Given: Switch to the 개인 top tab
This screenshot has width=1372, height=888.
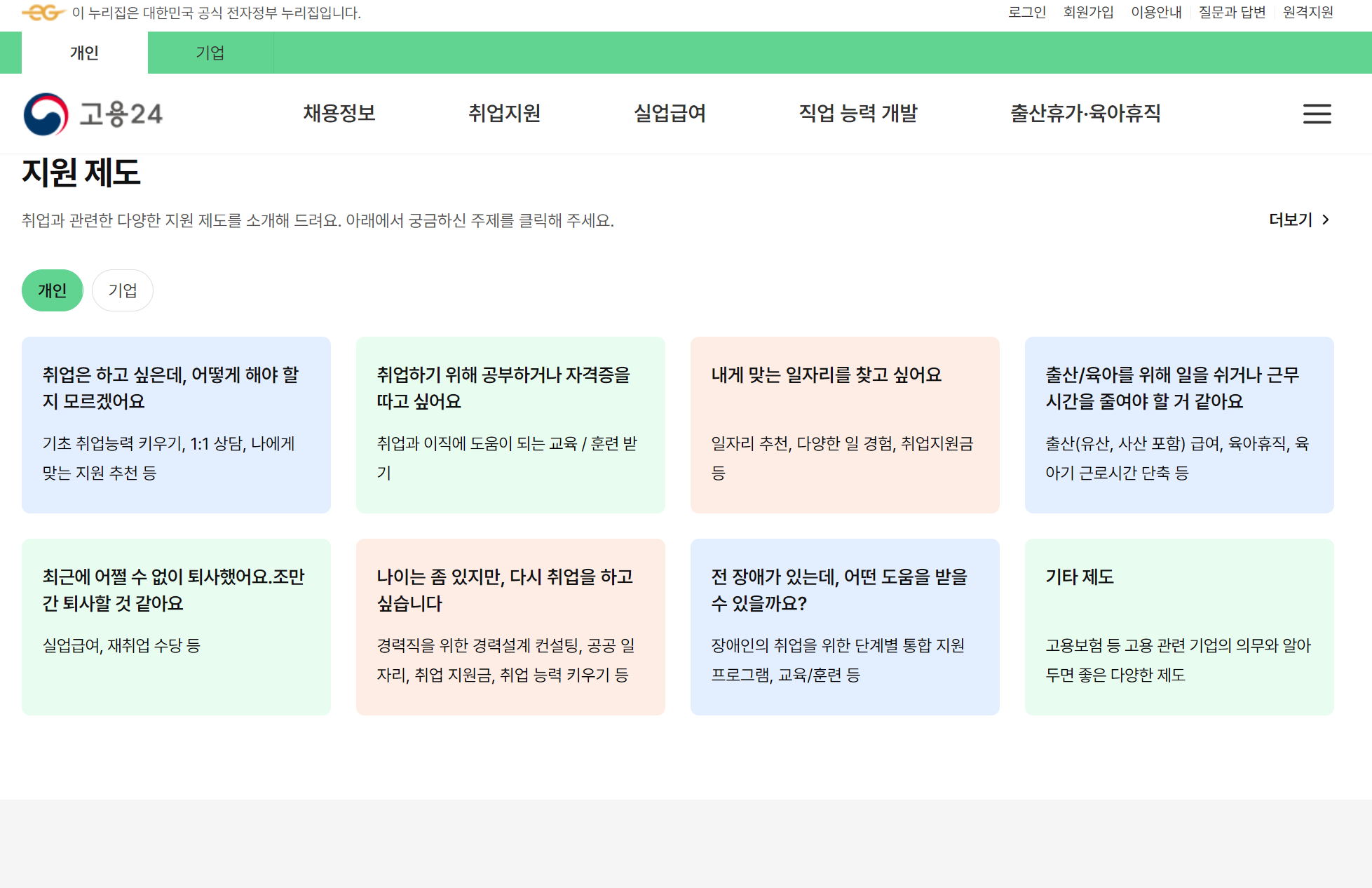Looking at the screenshot, I should tap(84, 53).
